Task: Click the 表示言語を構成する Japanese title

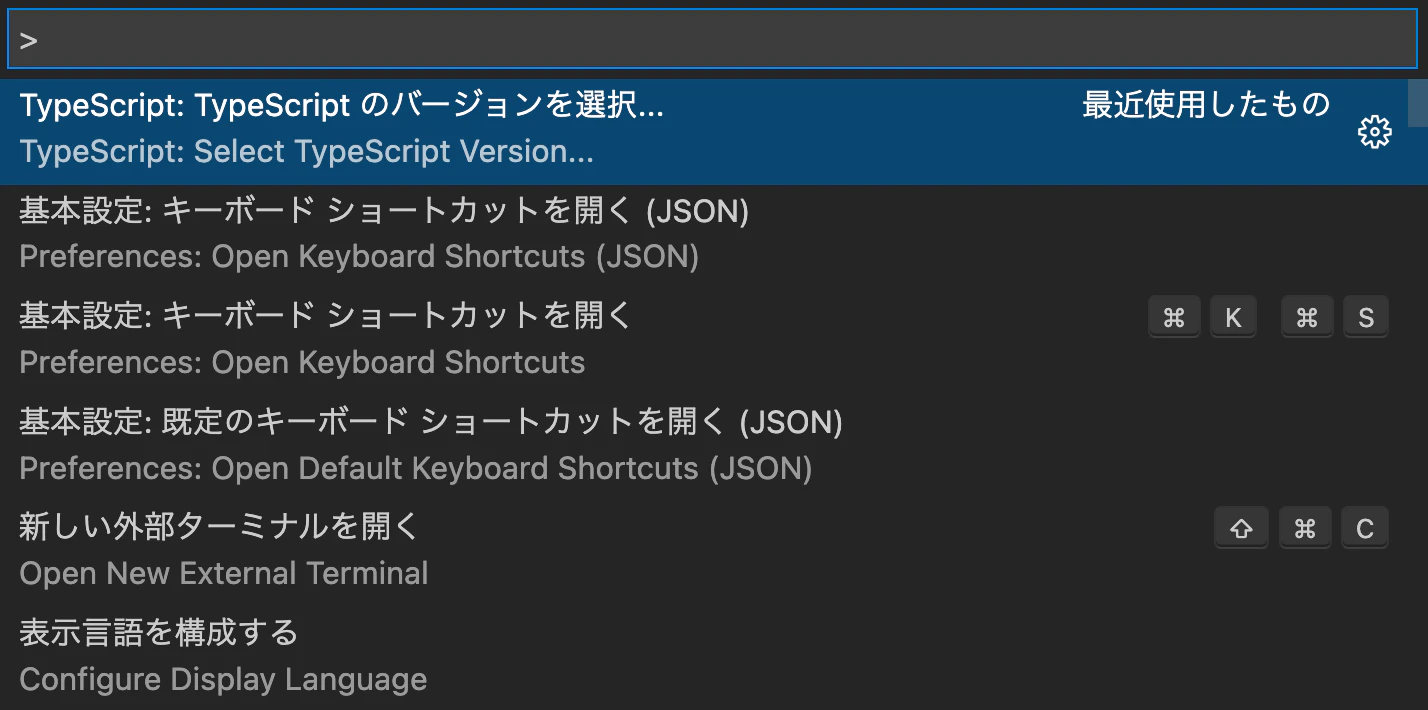Action: (x=159, y=633)
